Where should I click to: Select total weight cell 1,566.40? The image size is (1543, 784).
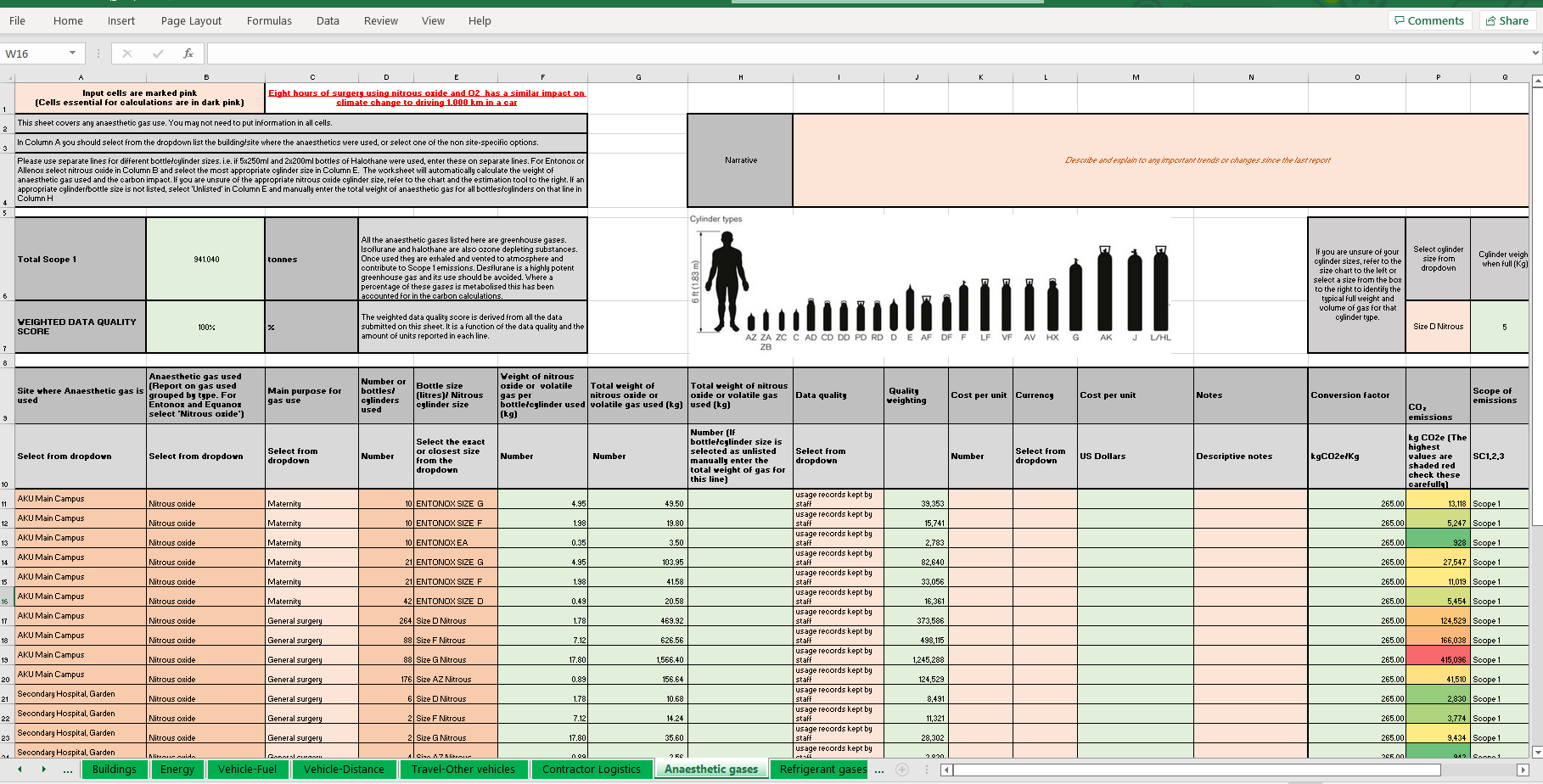click(x=637, y=656)
